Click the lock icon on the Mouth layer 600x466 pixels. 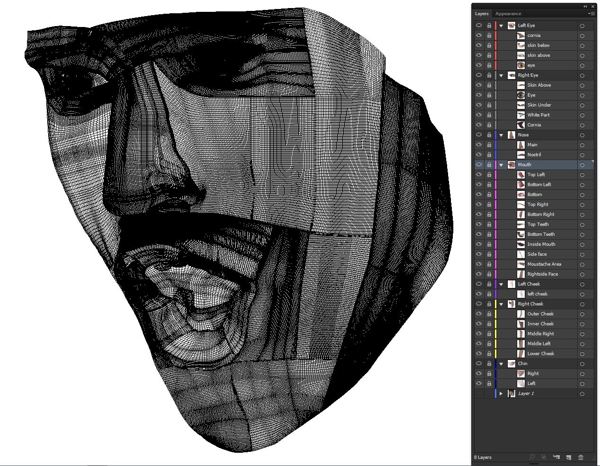(x=489, y=165)
